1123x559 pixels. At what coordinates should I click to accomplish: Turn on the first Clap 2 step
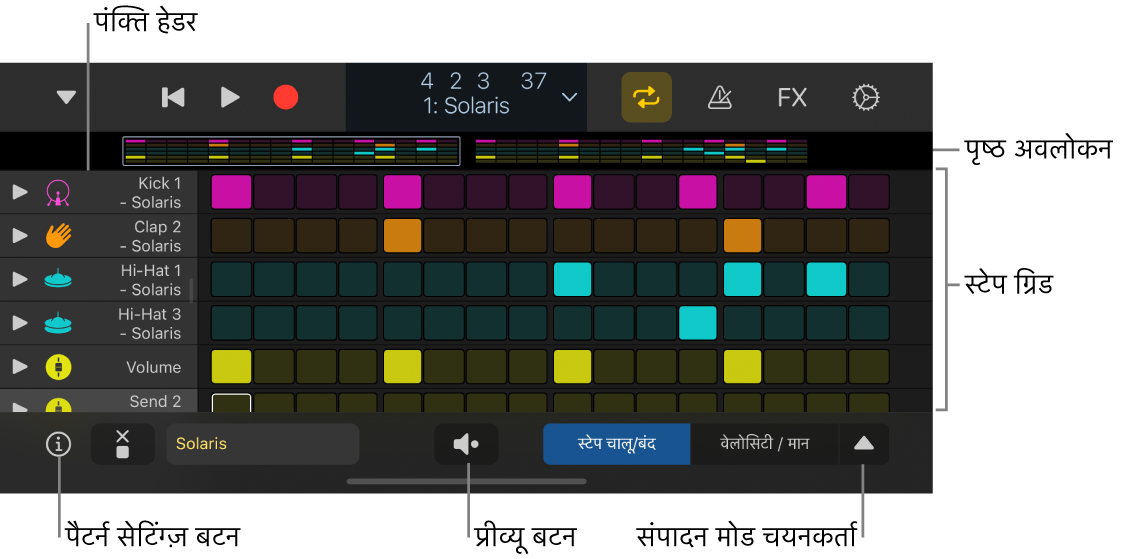[232, 235]
